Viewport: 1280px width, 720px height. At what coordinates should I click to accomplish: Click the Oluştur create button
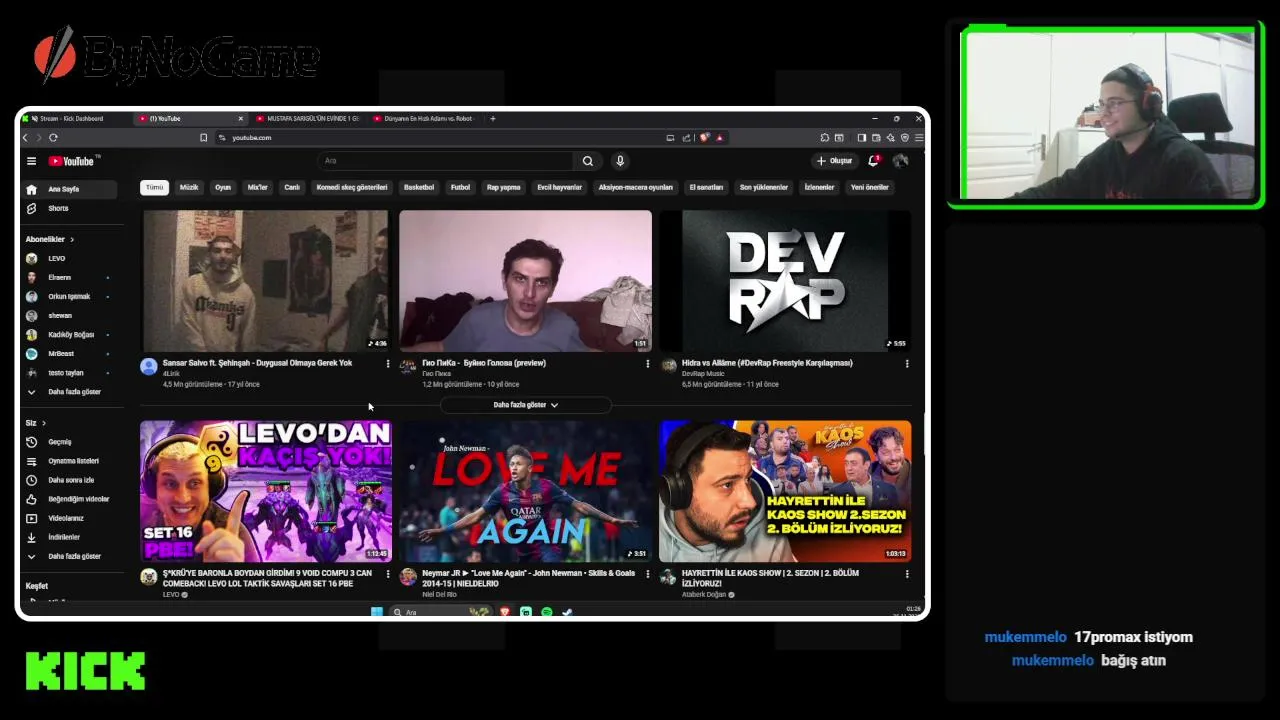(x=835, y=161)
